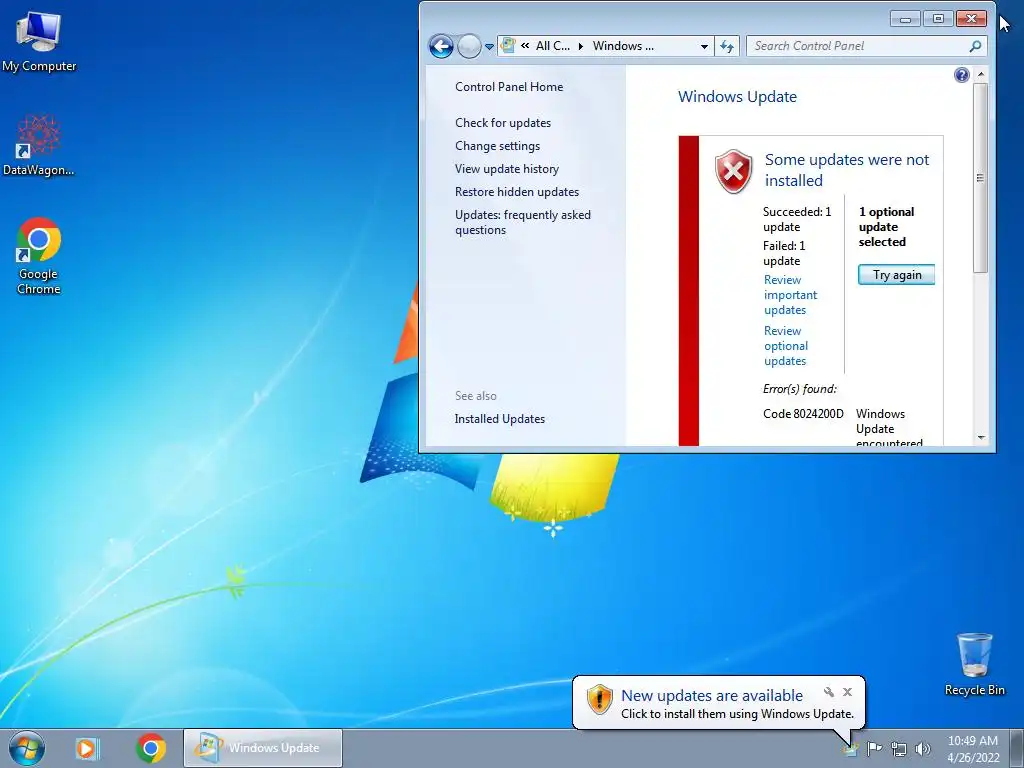Open the network tray icon
Viewport: 1024px width, 768px height.
(899, 748)
